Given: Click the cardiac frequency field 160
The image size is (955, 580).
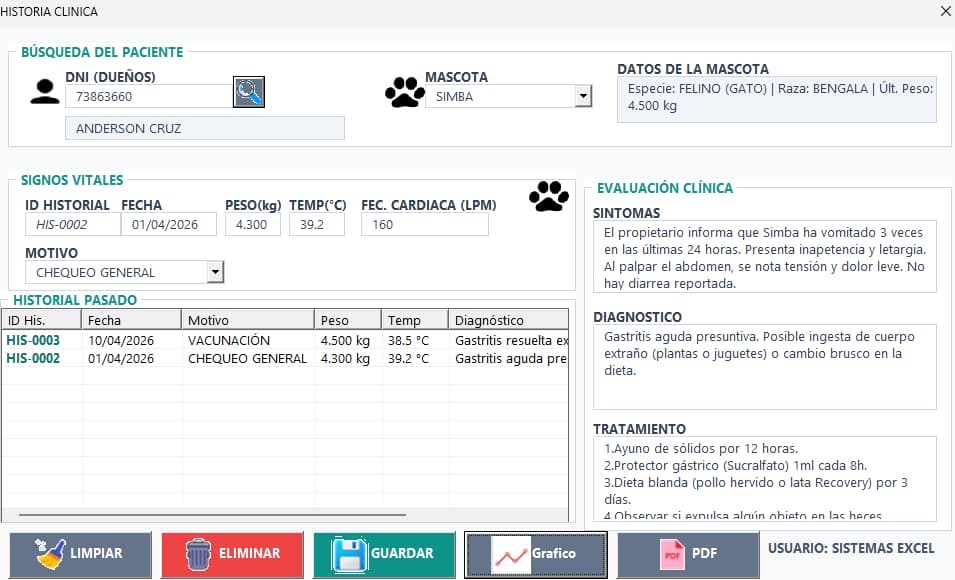Looking at the screenshot, I should [425, 224].
